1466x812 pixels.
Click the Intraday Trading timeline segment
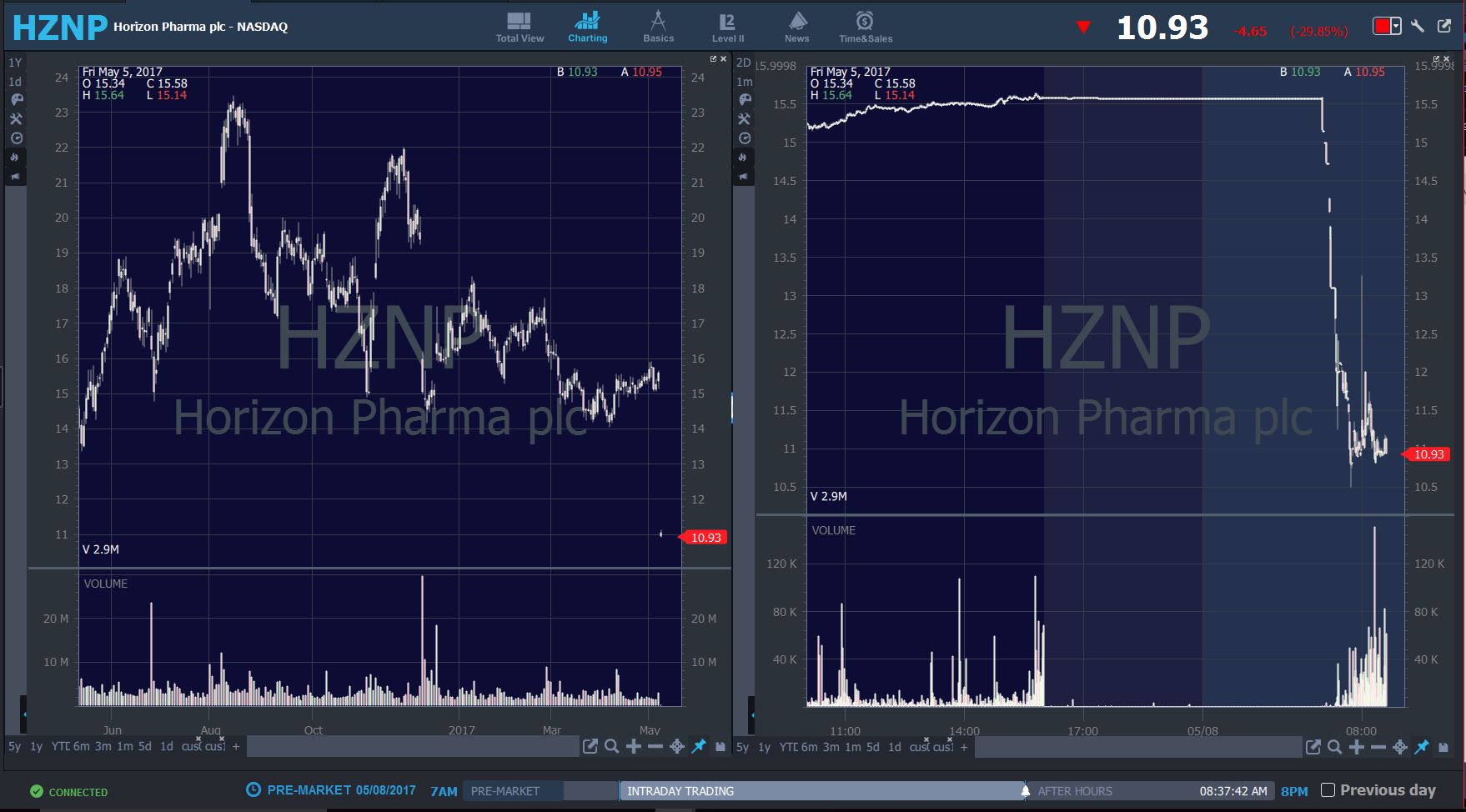click(x=822, y=791)
